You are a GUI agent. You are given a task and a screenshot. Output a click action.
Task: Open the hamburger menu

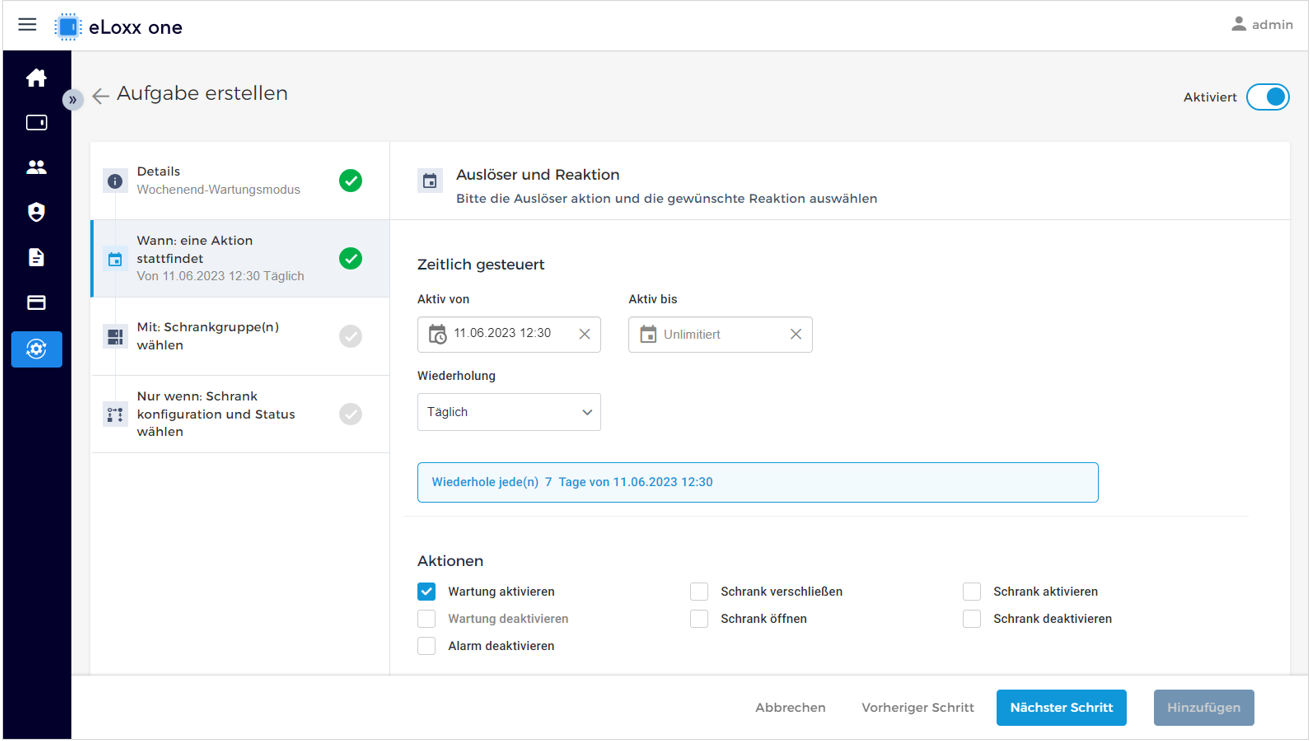27,25
